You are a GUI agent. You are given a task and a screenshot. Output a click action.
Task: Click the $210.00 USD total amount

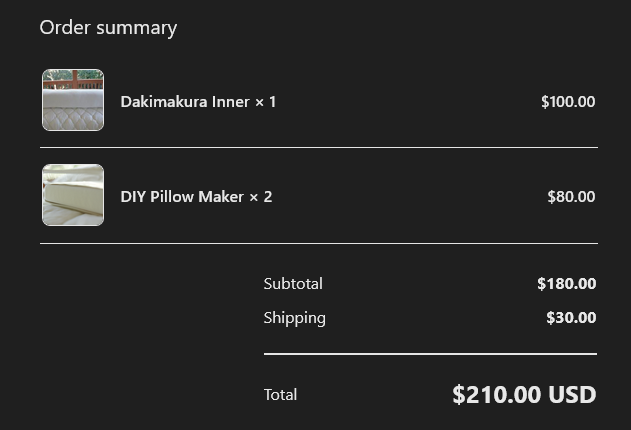tap(524, 395)
